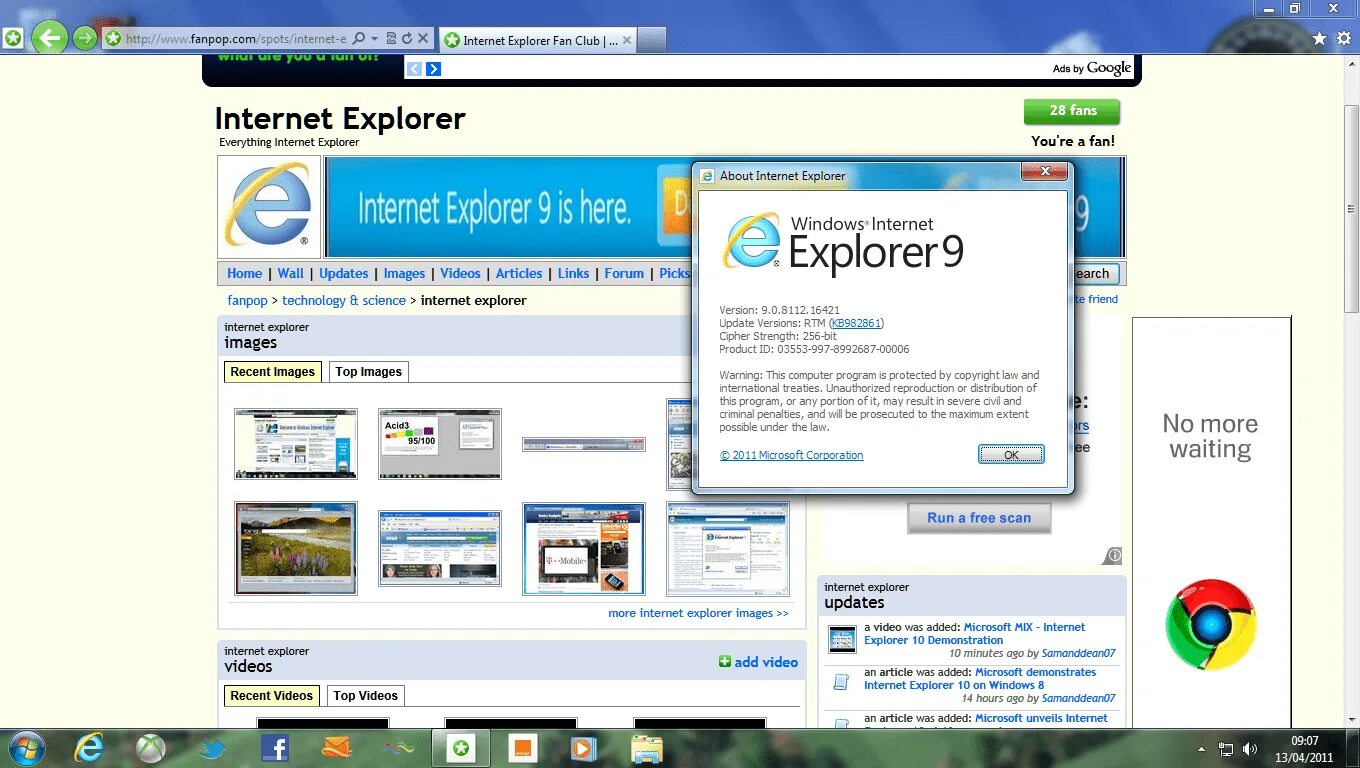Click the green 28 fans button
1360x768 pixels.
[x=1072, y=111]
